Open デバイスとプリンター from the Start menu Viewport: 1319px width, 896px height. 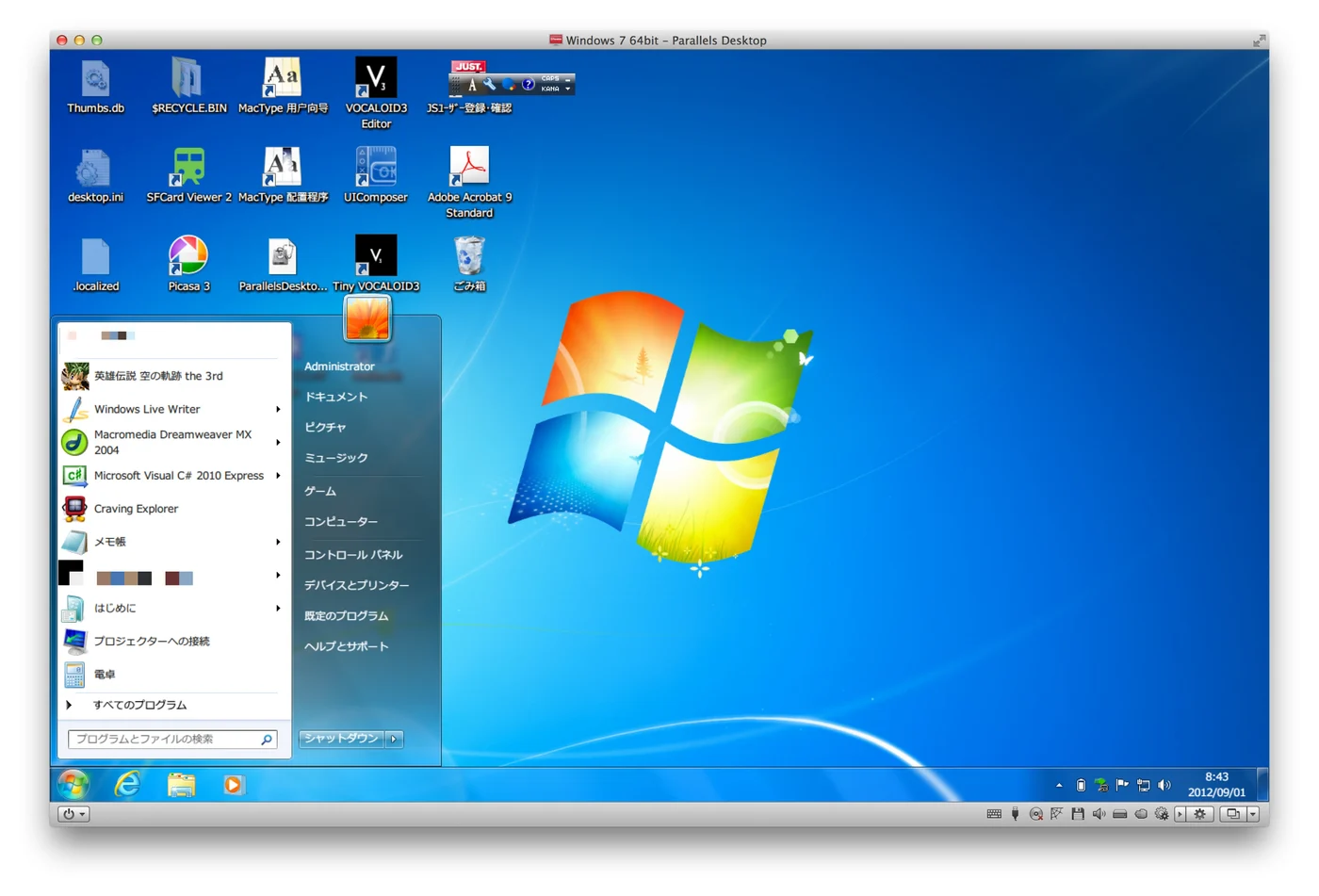click(x=357, y=585)
